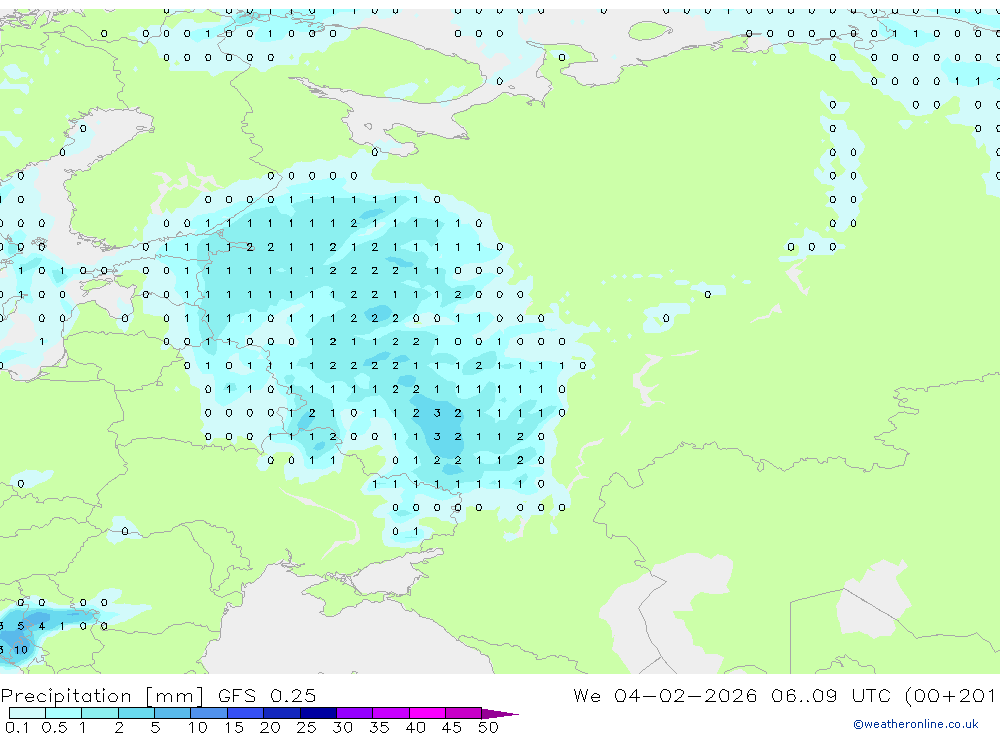Click the legend label '0.1'
This screenshot has width=1000, height=733.
(x=17, y=727)
